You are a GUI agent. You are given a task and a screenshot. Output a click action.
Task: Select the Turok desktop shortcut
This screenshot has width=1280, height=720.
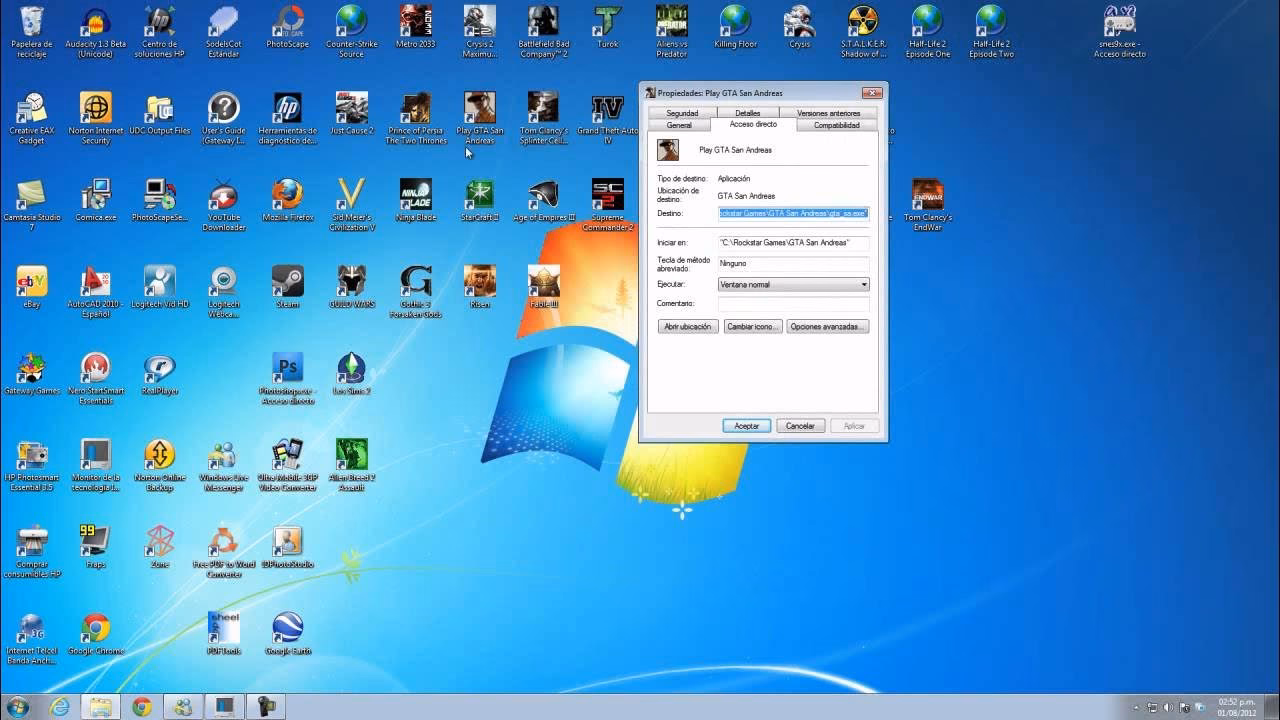click(607, 27)
